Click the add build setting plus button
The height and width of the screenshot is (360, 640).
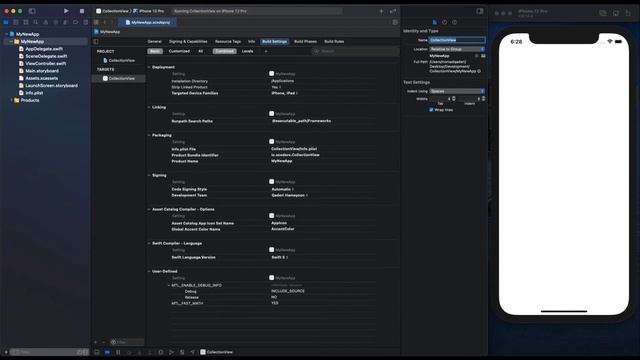[266, 51]
